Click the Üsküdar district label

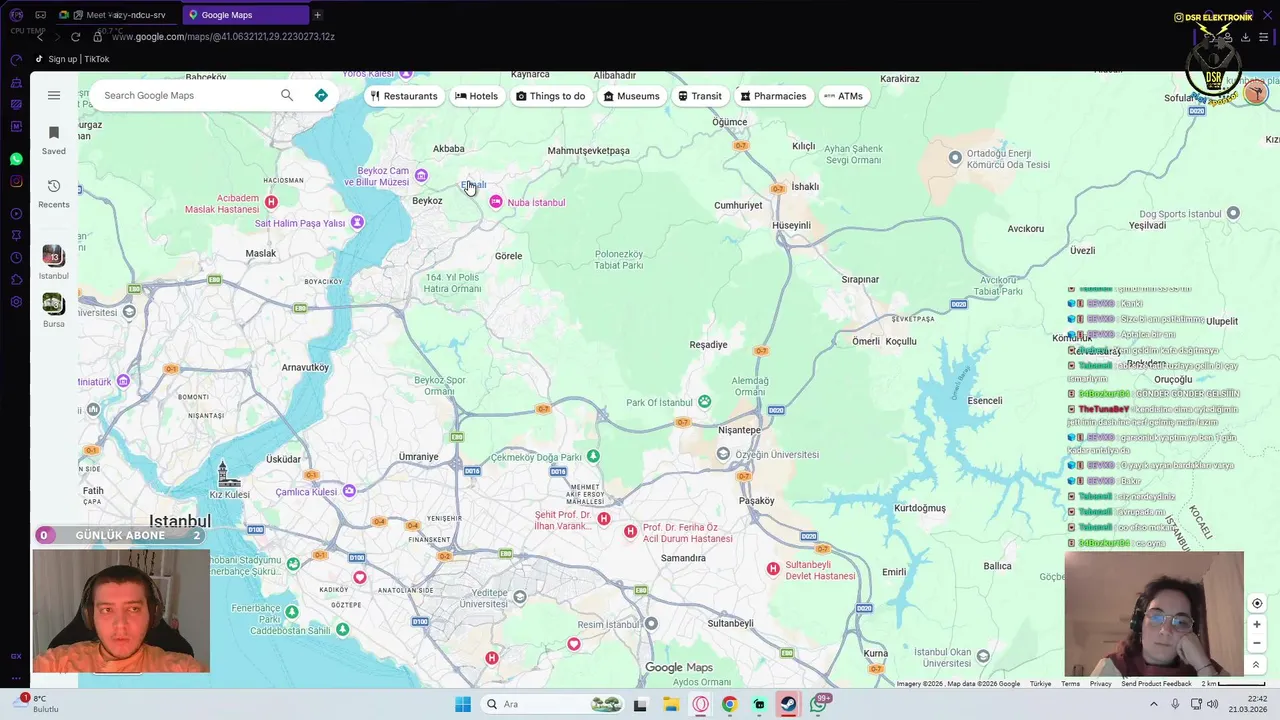click(283, 459)
